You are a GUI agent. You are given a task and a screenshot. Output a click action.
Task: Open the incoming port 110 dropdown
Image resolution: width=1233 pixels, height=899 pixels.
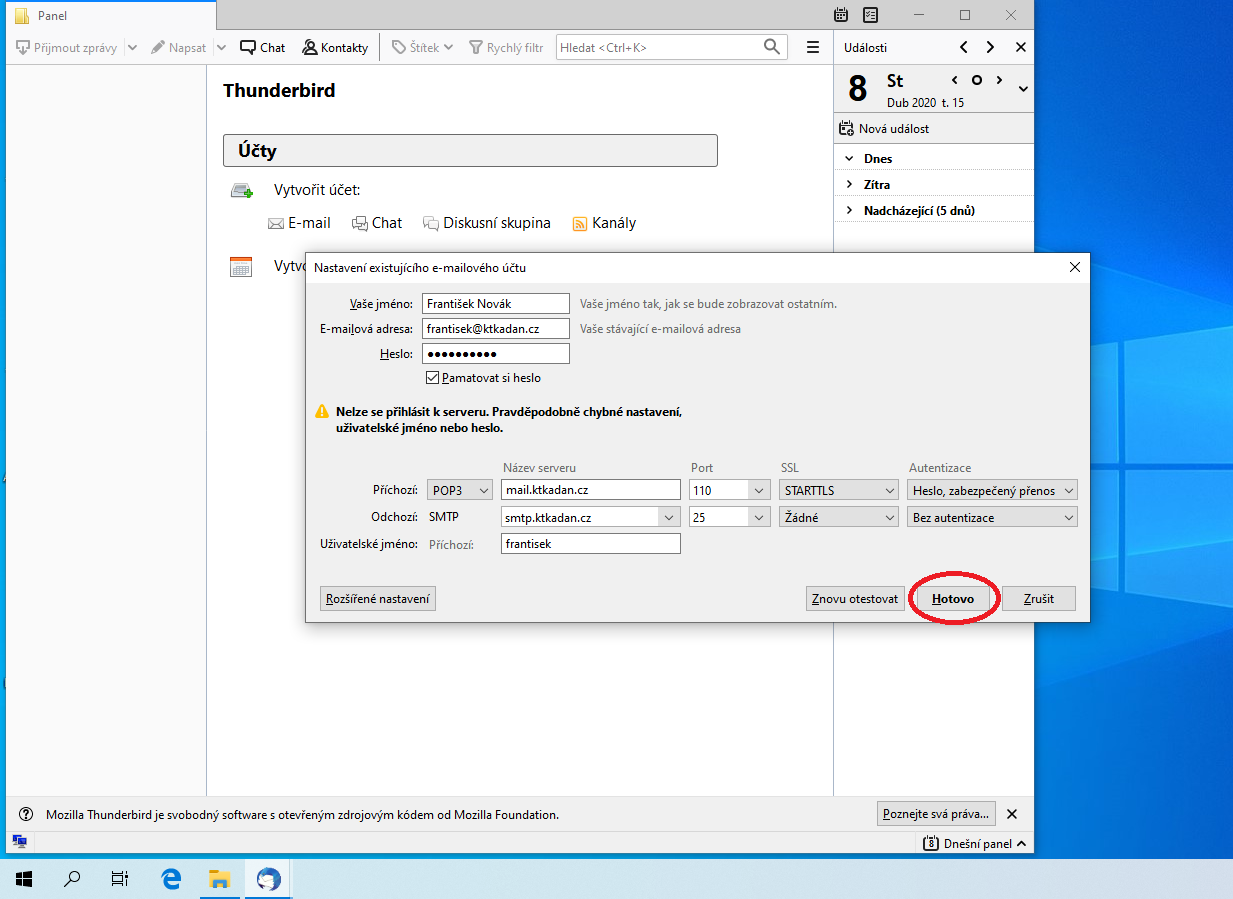[x=759, y=490]
